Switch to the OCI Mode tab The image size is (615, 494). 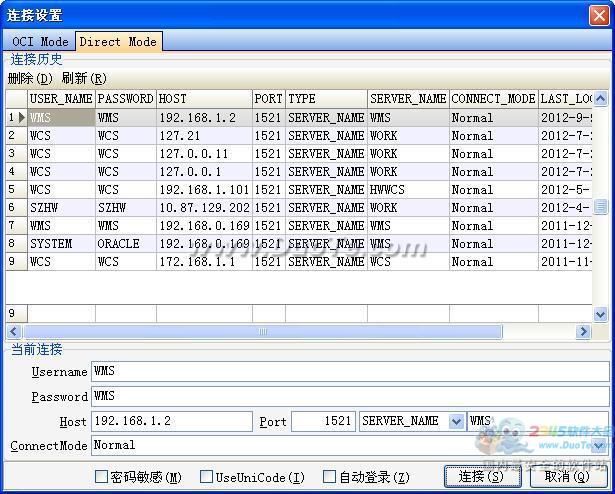(x=40, y=42)
